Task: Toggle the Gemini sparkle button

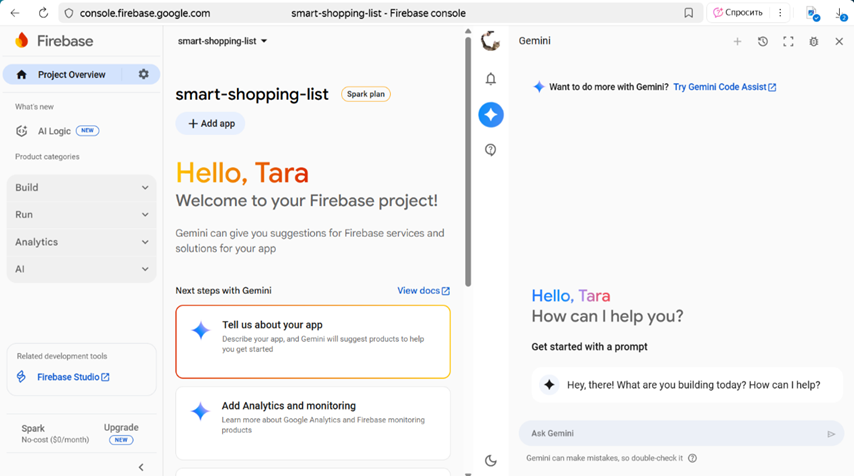Action: coord(491,114)
